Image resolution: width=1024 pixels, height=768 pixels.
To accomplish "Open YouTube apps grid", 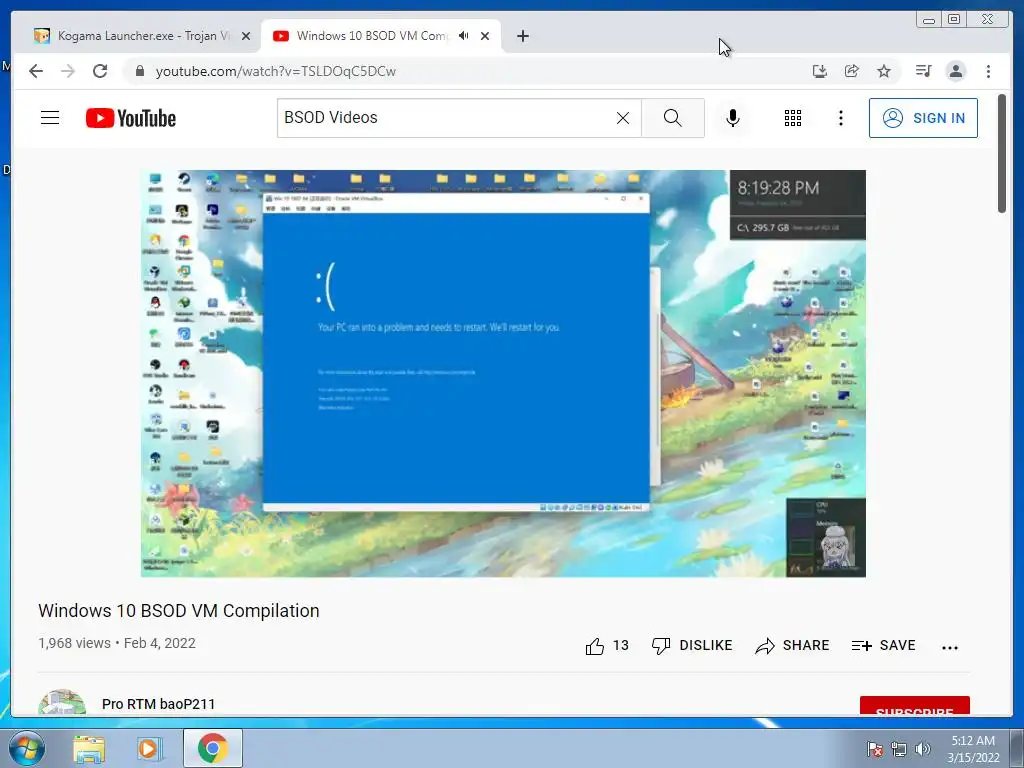I will [x=793, y=118].
